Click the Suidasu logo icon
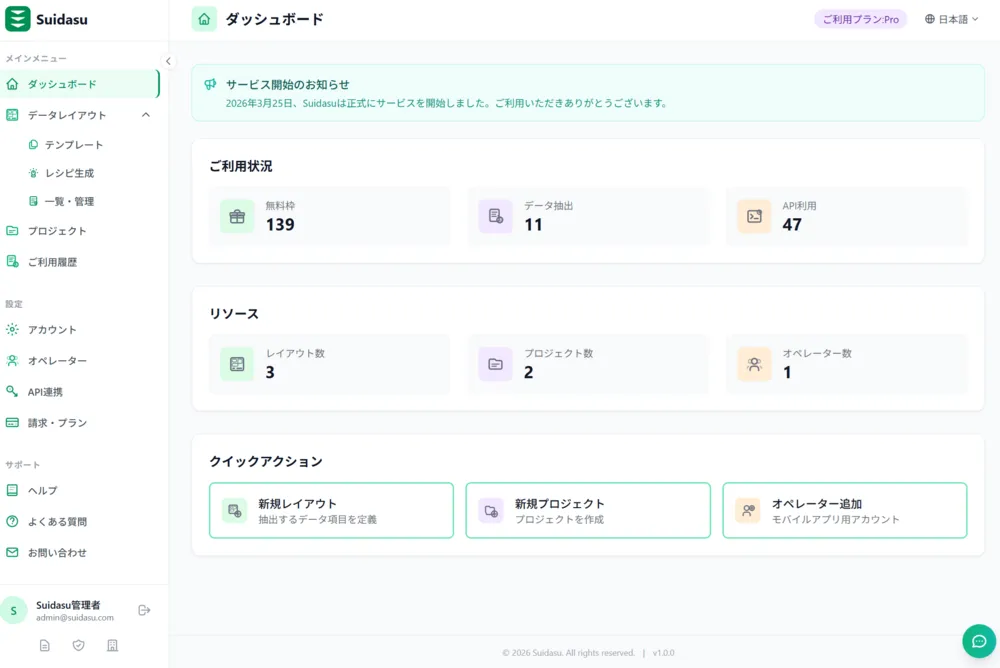This screenshot has width=1000, height=668. 17,19
